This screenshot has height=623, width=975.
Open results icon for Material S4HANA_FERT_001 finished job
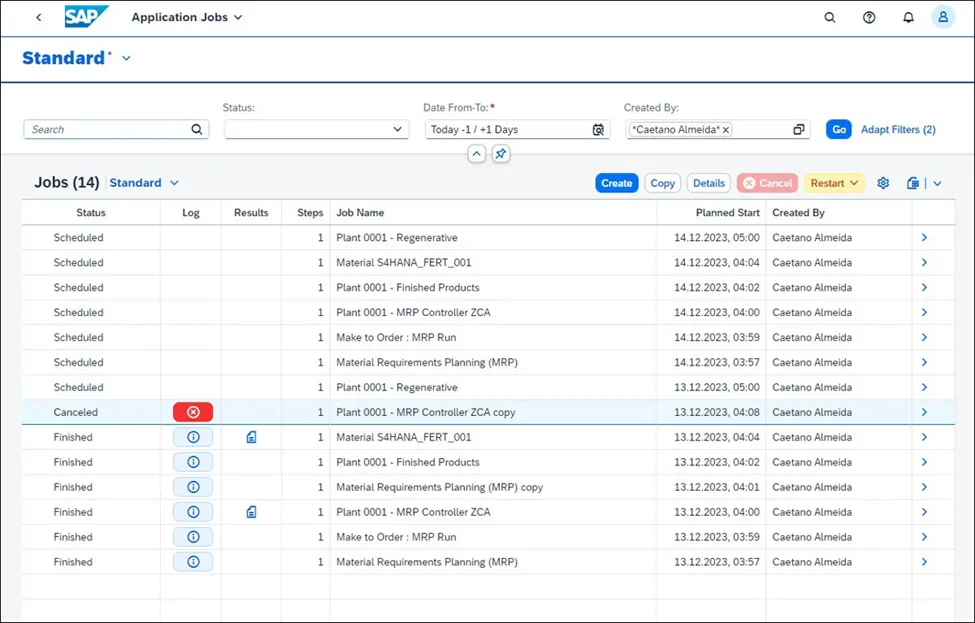(x=251, y=437)
